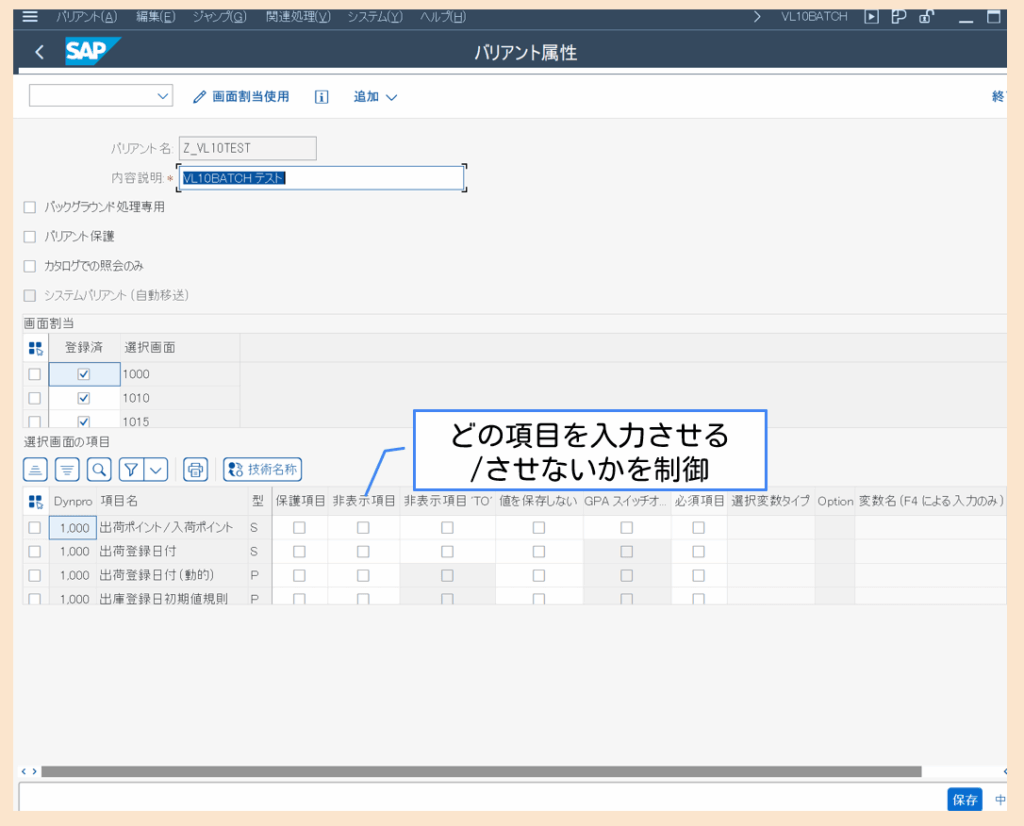Click the Option column header
Screen dimensions: 1024x826
pos(835,501)
